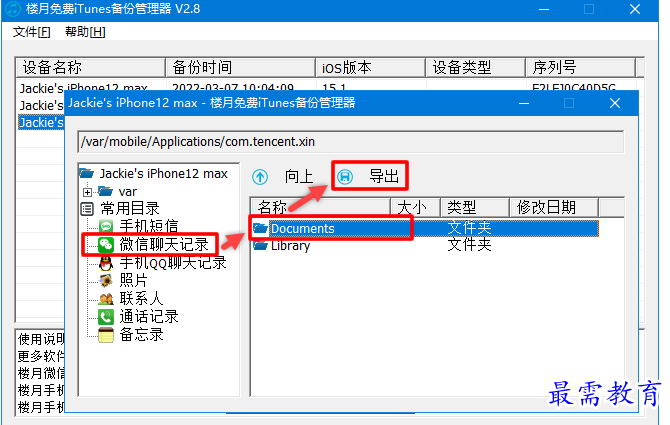Viewport: 670px width, 425px height.
Task: Select Jackie's iPhone12 max root node
Action: (164, 173)
